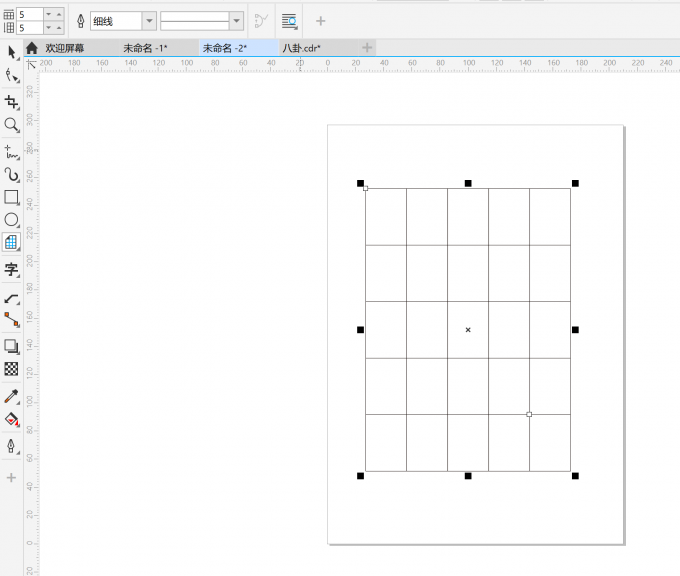Click the middle-right selection handle

click(x=575, y=330)
